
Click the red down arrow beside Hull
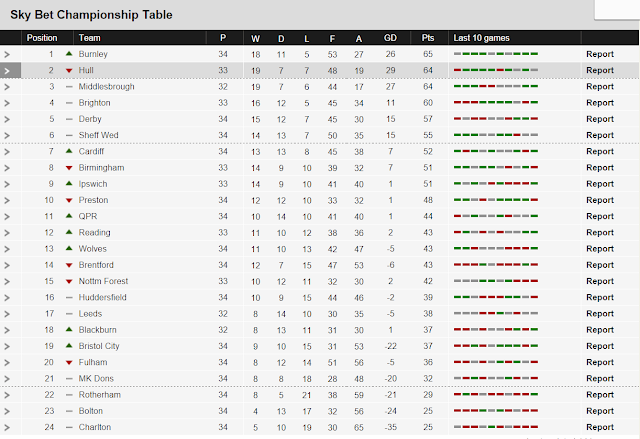tap(68, 71)
